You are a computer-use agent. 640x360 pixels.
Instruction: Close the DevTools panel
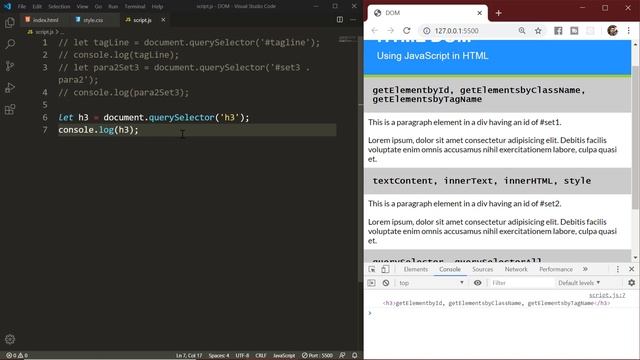[631, 269]
